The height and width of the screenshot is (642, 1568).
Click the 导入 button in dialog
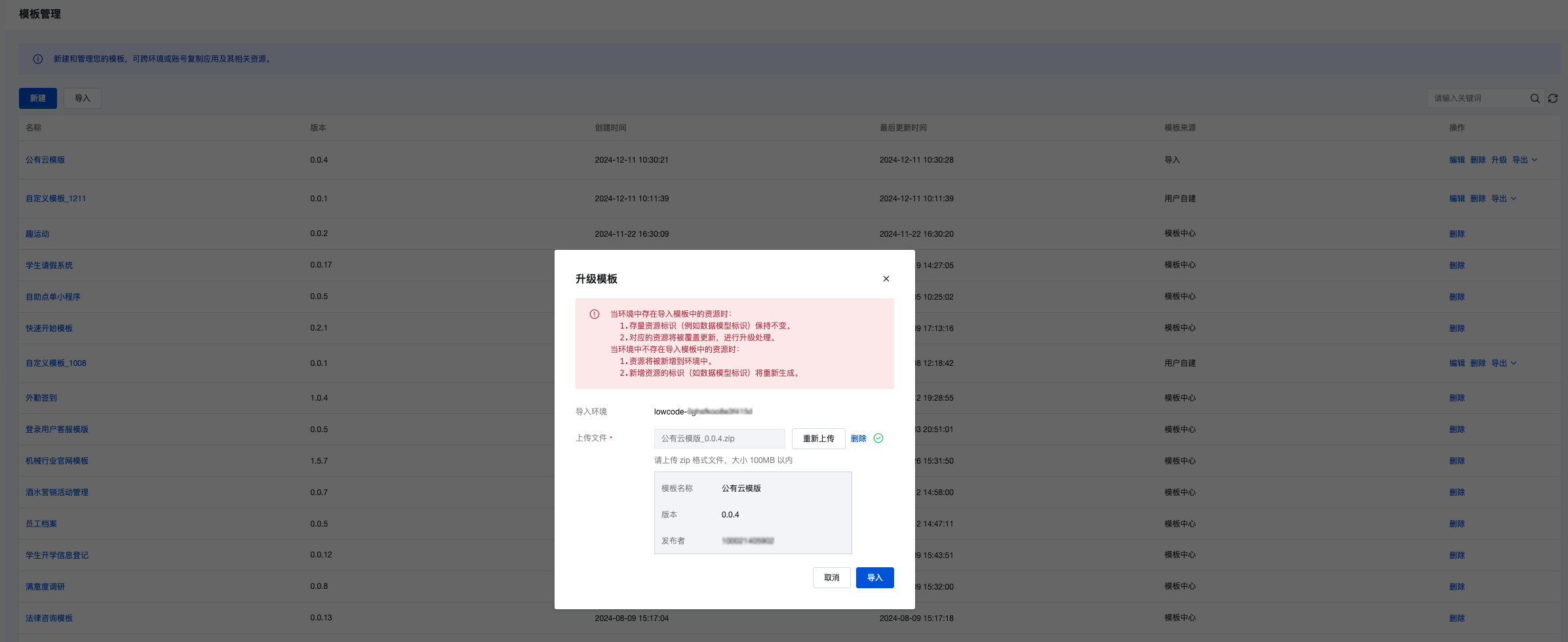click(874, 578)
